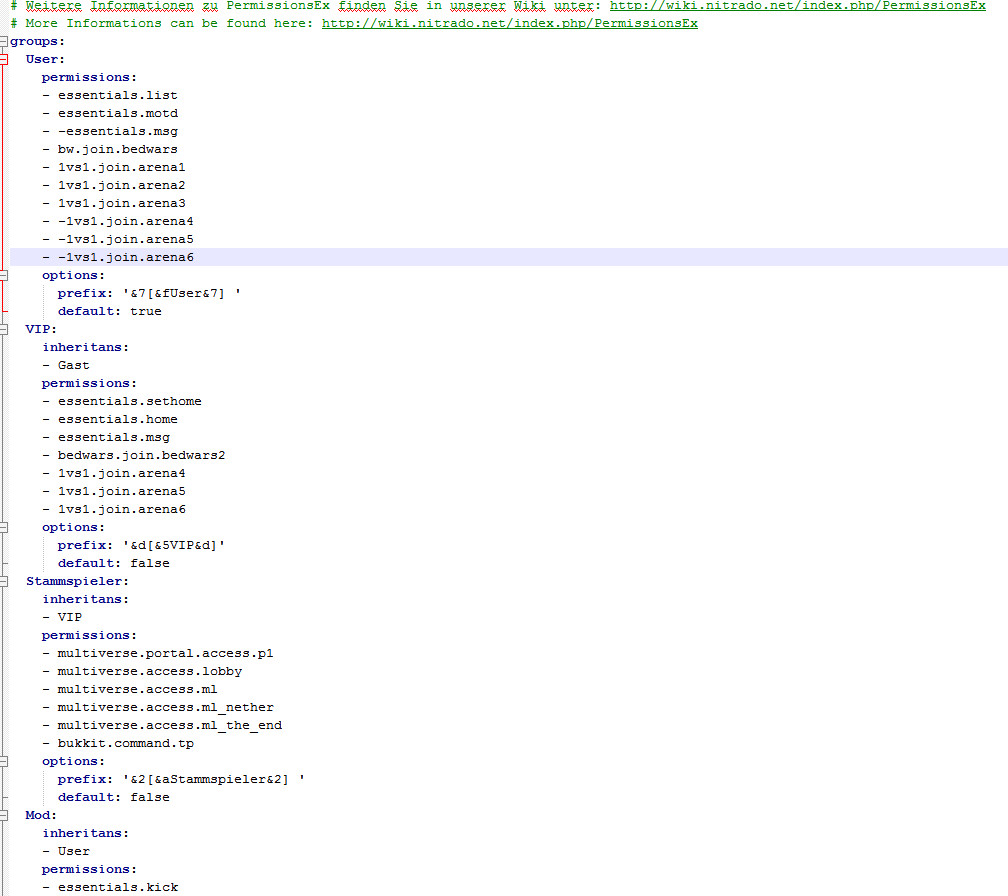This screenshot has height=896, width=1008.
Task: Click the '1vs1.join.arena2' permission
Action: (122, 185)
